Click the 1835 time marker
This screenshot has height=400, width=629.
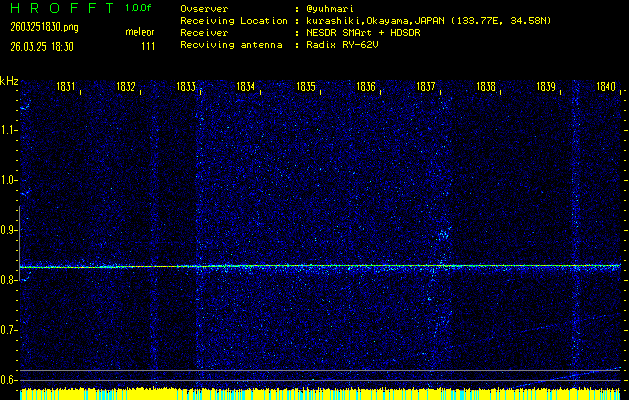[306, 86]
